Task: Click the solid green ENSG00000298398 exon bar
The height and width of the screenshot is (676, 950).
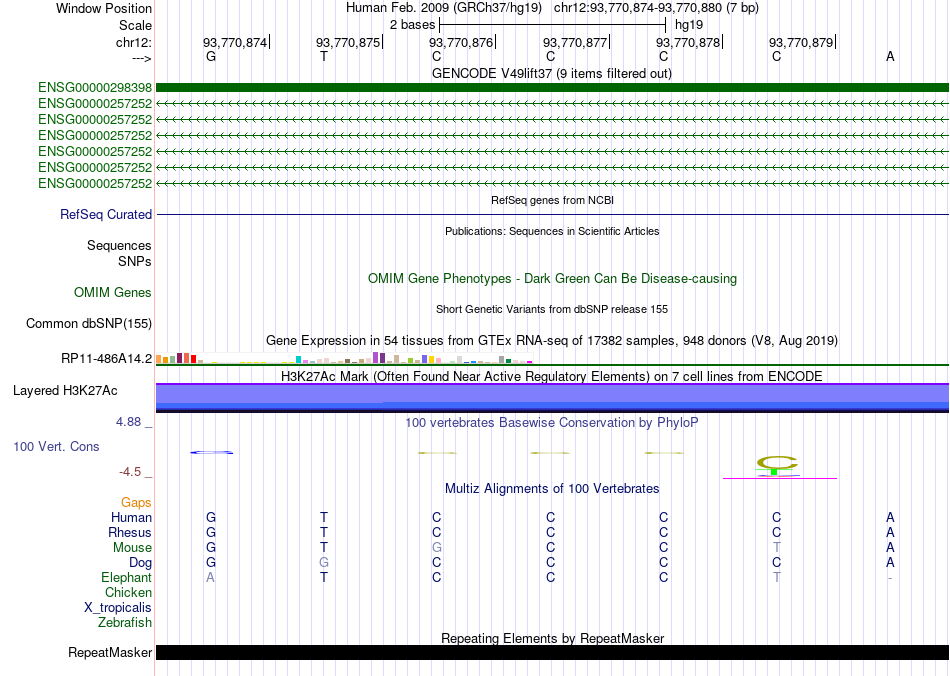Action: (552, 87)
